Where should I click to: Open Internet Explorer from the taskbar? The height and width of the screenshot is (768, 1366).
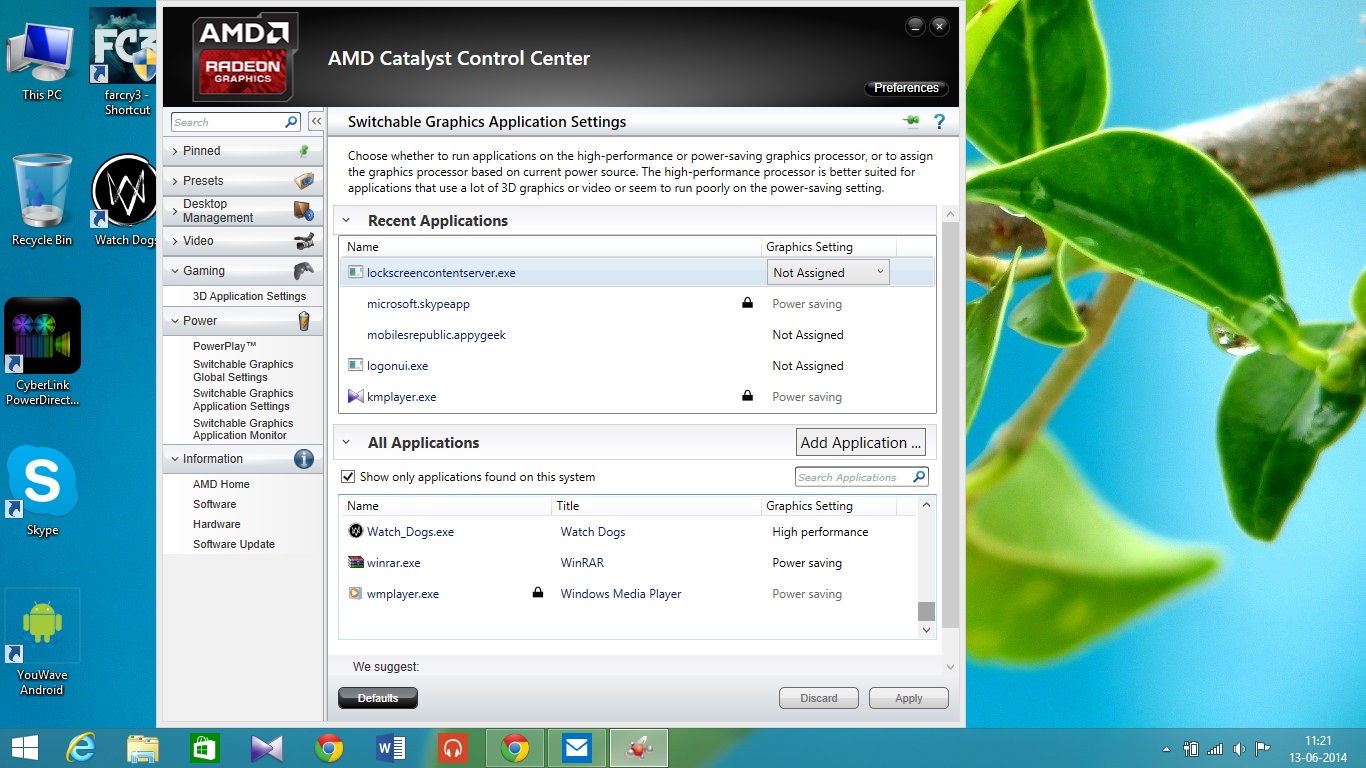point(80,748)
